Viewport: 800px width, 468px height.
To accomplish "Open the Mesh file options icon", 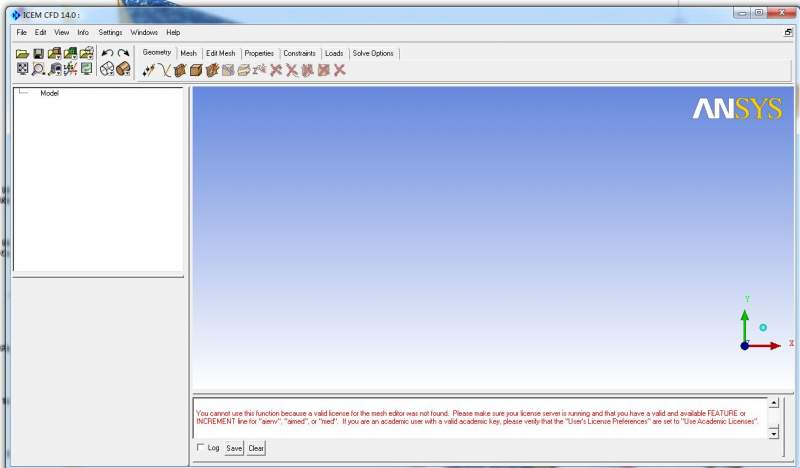I will [70, 53].
